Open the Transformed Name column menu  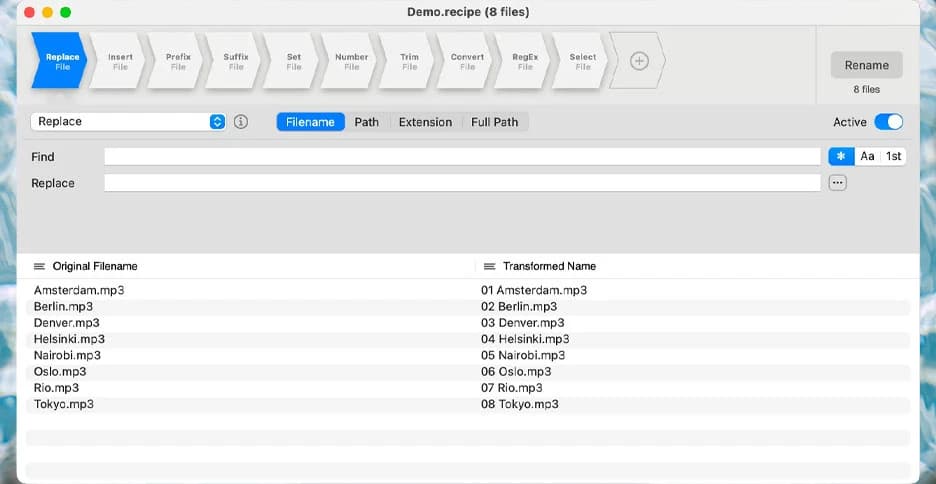click(489, 267)
